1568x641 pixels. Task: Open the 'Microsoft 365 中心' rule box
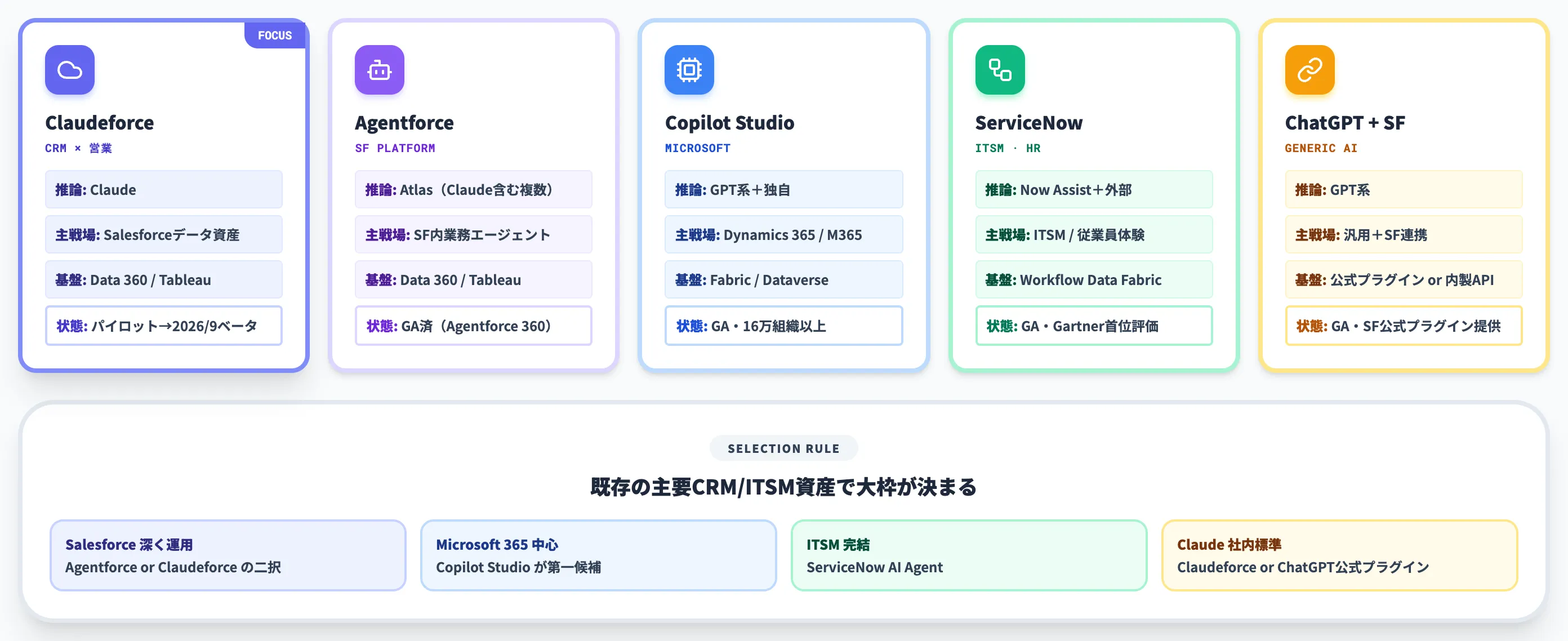click(598, 555)
